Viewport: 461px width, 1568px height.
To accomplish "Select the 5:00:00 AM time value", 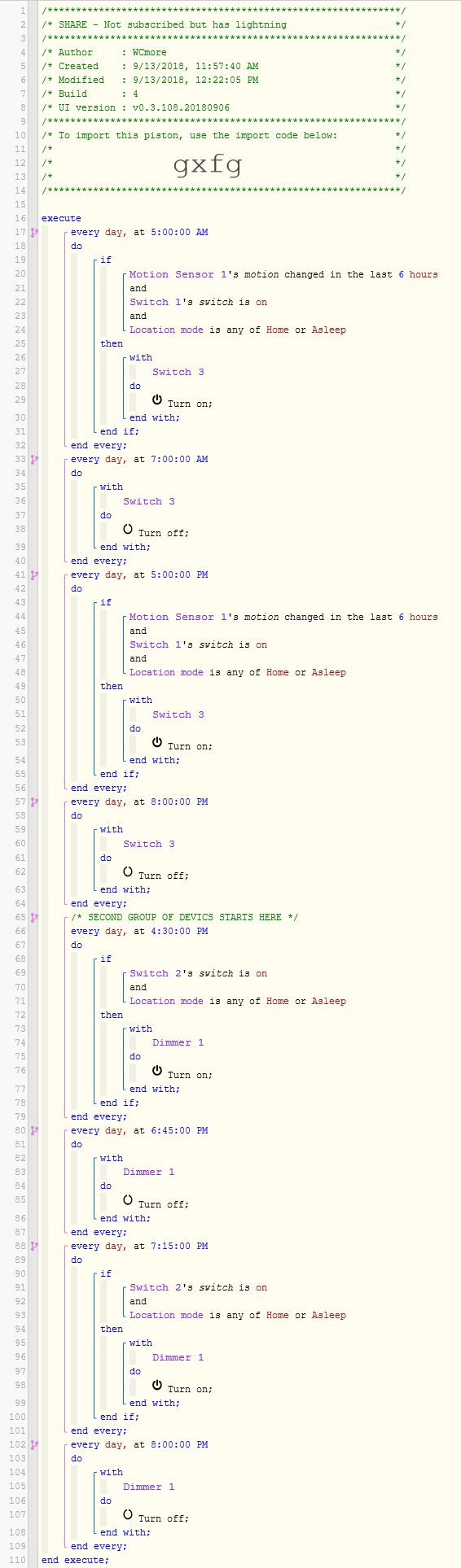I will 179,232.
